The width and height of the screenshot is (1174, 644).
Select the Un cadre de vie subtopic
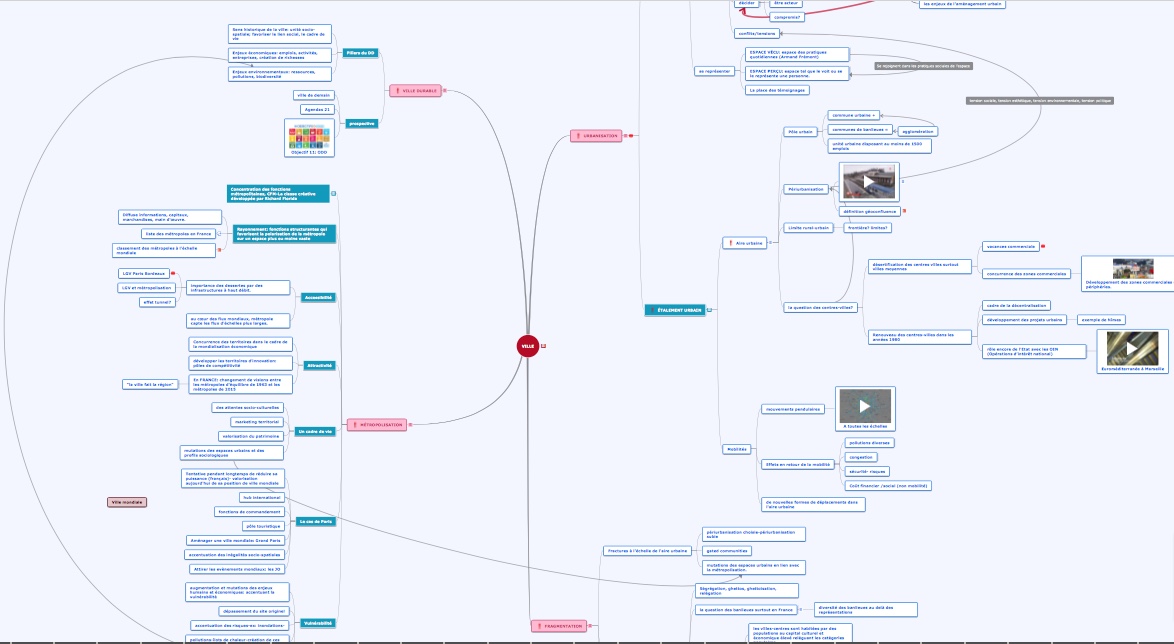point(315,431)
